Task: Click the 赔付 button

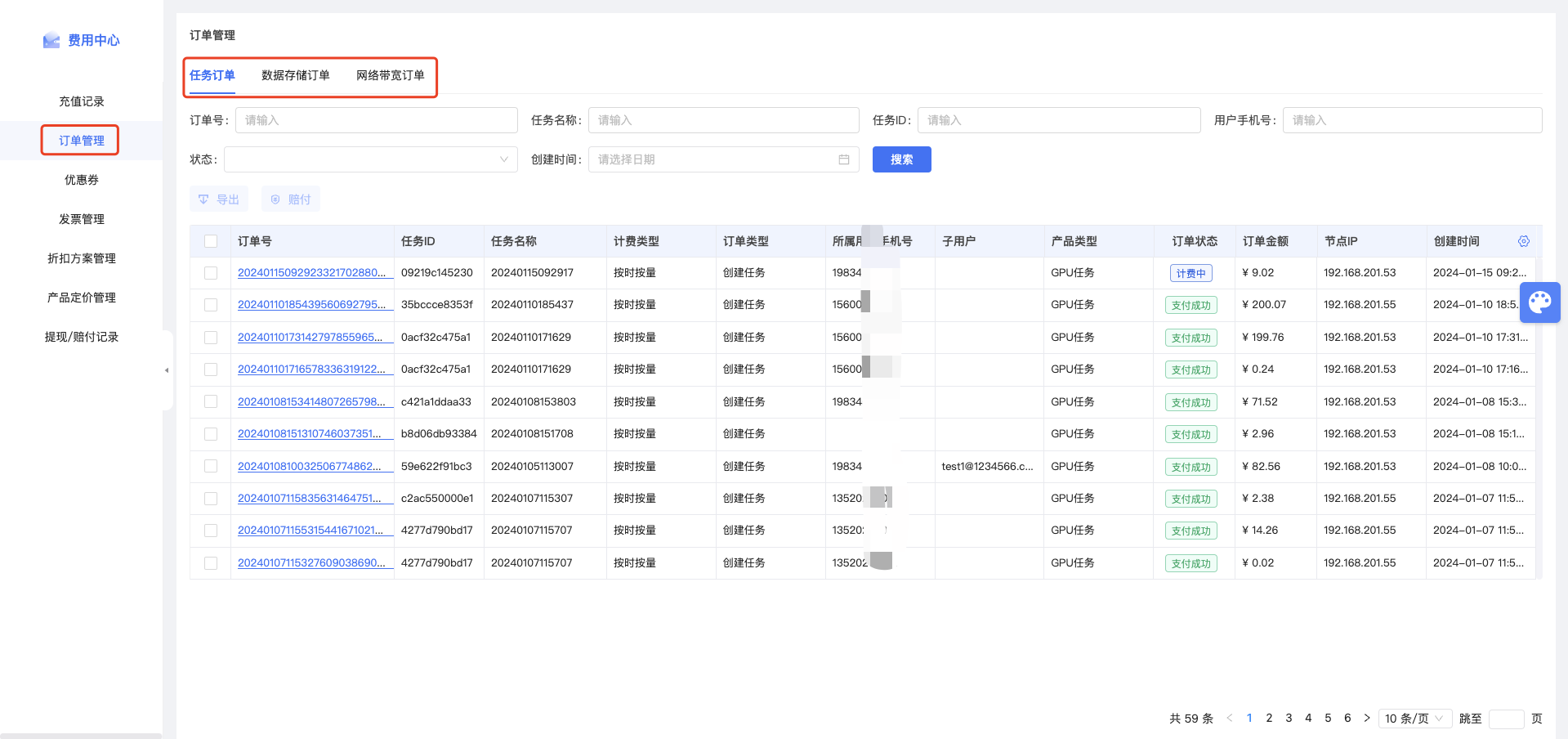Action: point(291,199)
